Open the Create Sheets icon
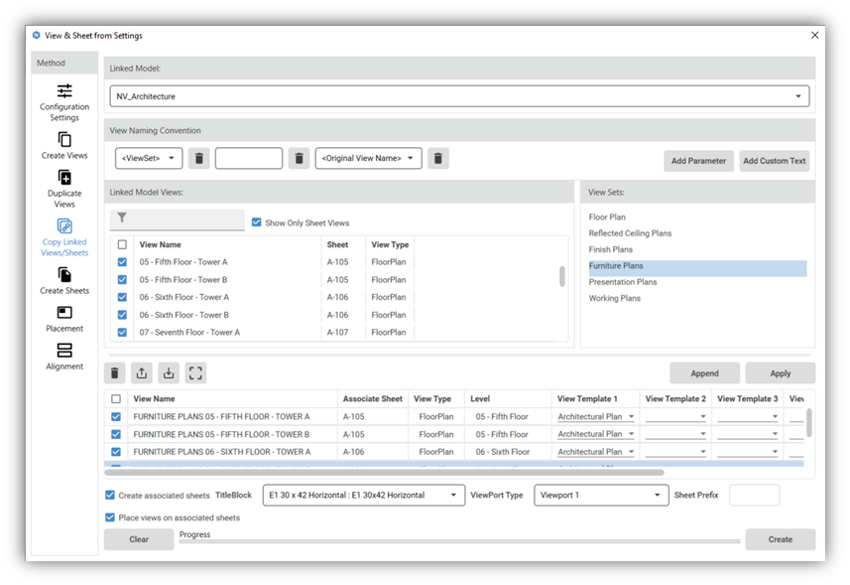Image resolution: width=850 pixels, height=585 pixels. 65,275
